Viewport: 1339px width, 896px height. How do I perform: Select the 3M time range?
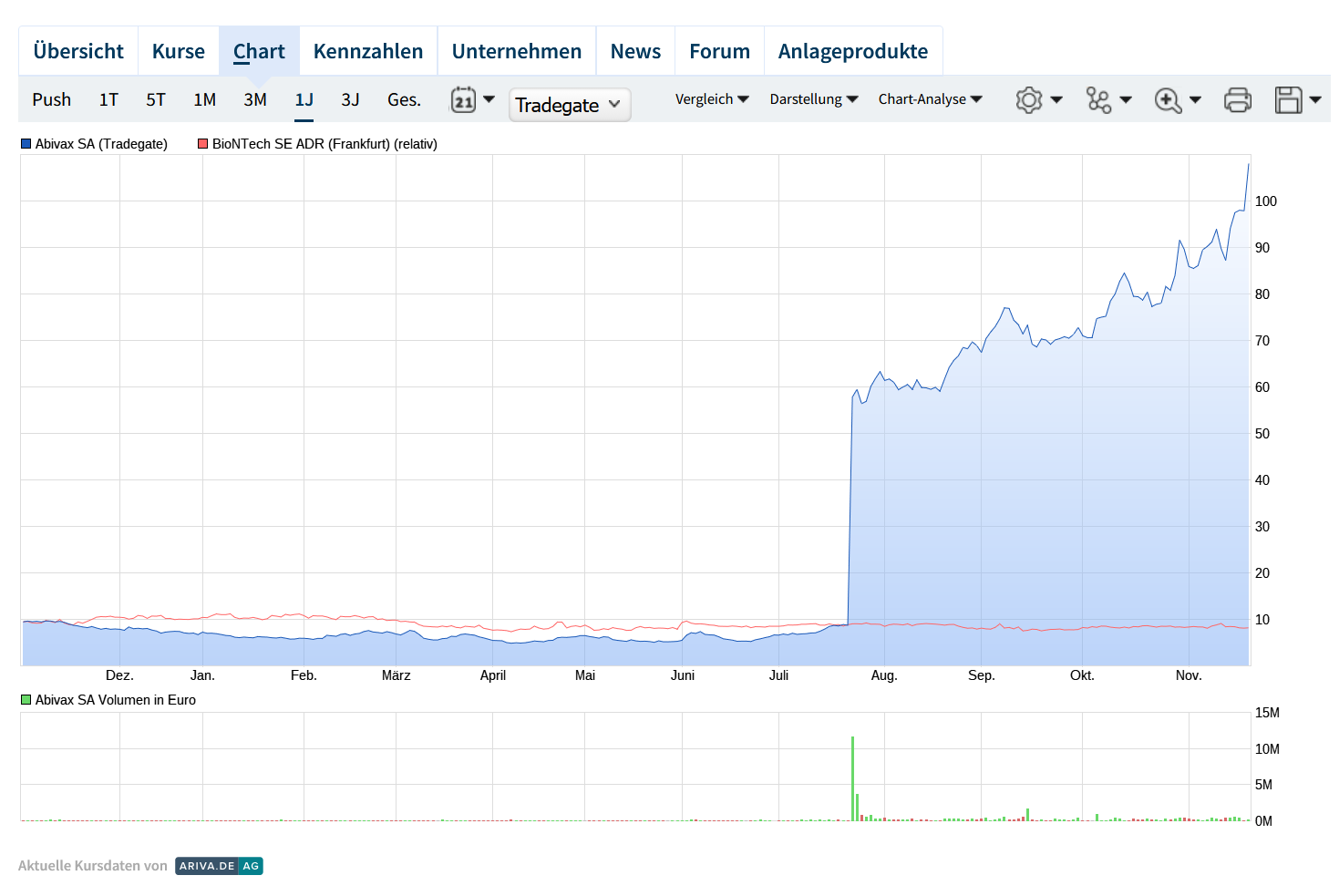(x=255, y=99)
